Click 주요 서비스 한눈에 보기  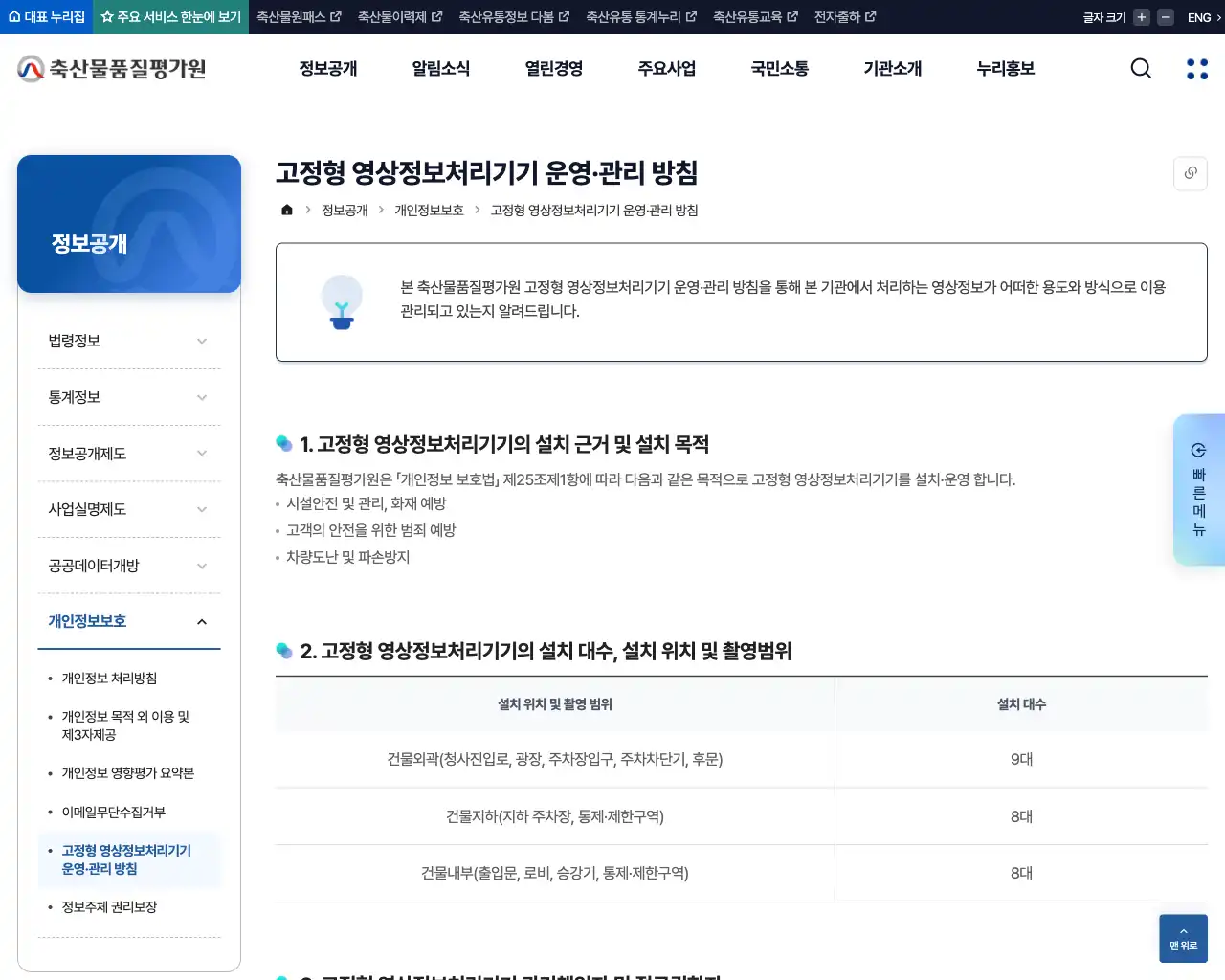point(170,16)
